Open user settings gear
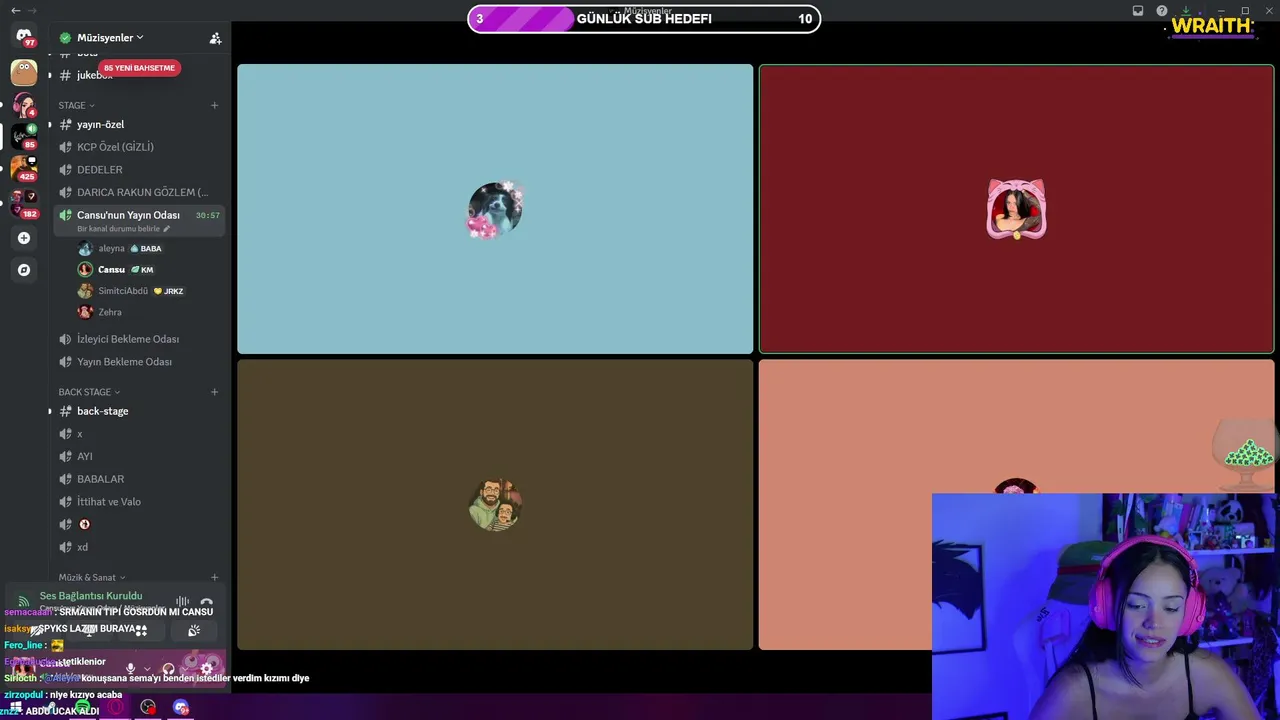Viewport: 1280px width, 720px height. point(206,668)
